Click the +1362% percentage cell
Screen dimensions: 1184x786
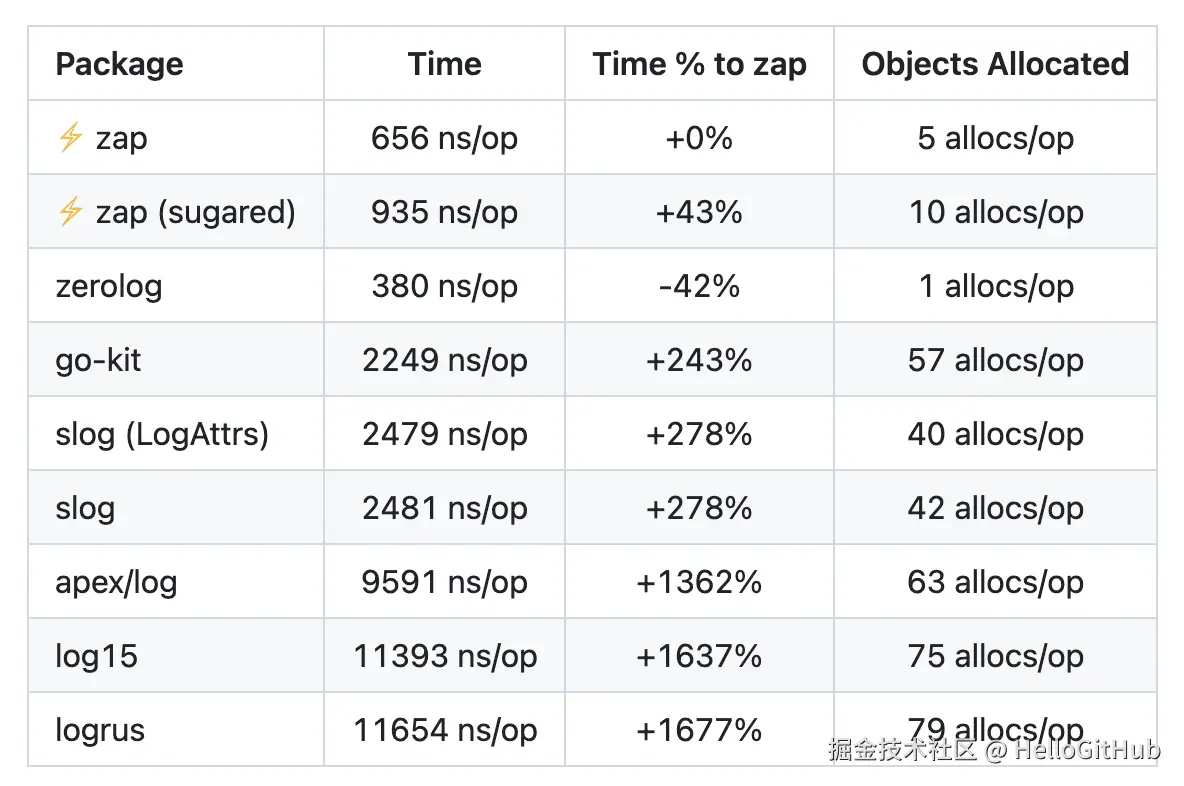pyautogui.click(x=699, y=582)
